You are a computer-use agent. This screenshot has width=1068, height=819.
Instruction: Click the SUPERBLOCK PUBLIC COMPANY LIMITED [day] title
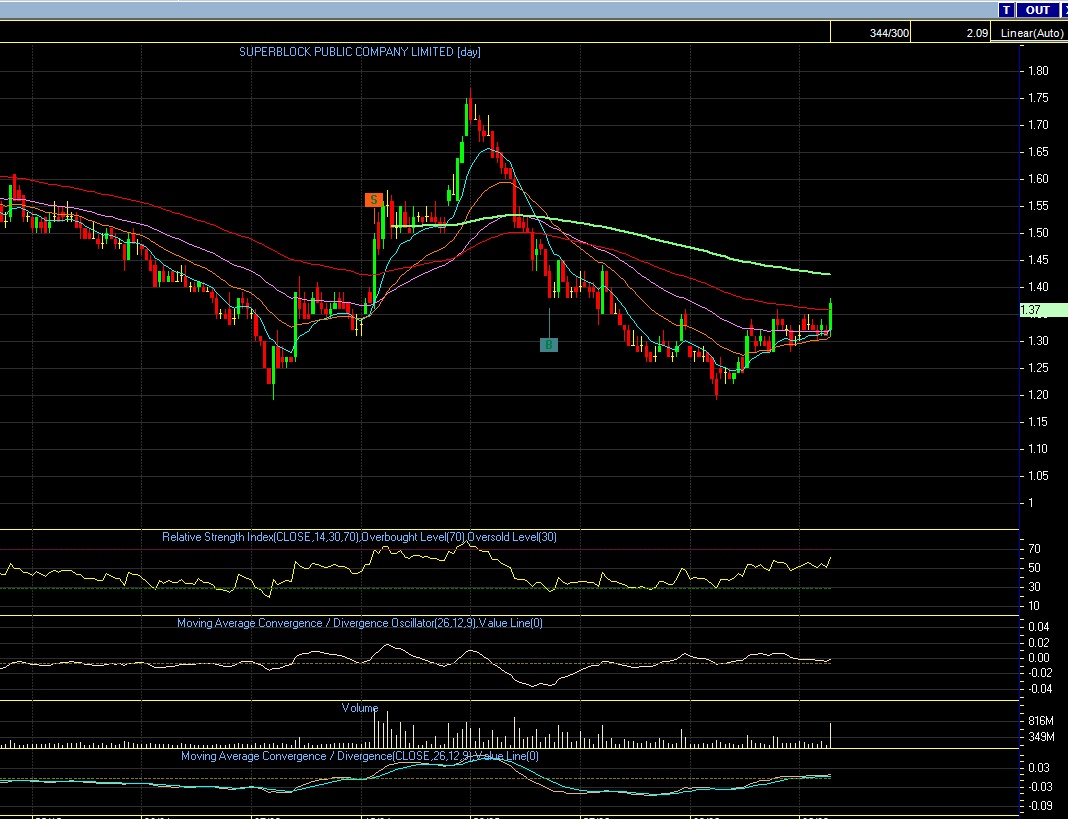(360, 52)
